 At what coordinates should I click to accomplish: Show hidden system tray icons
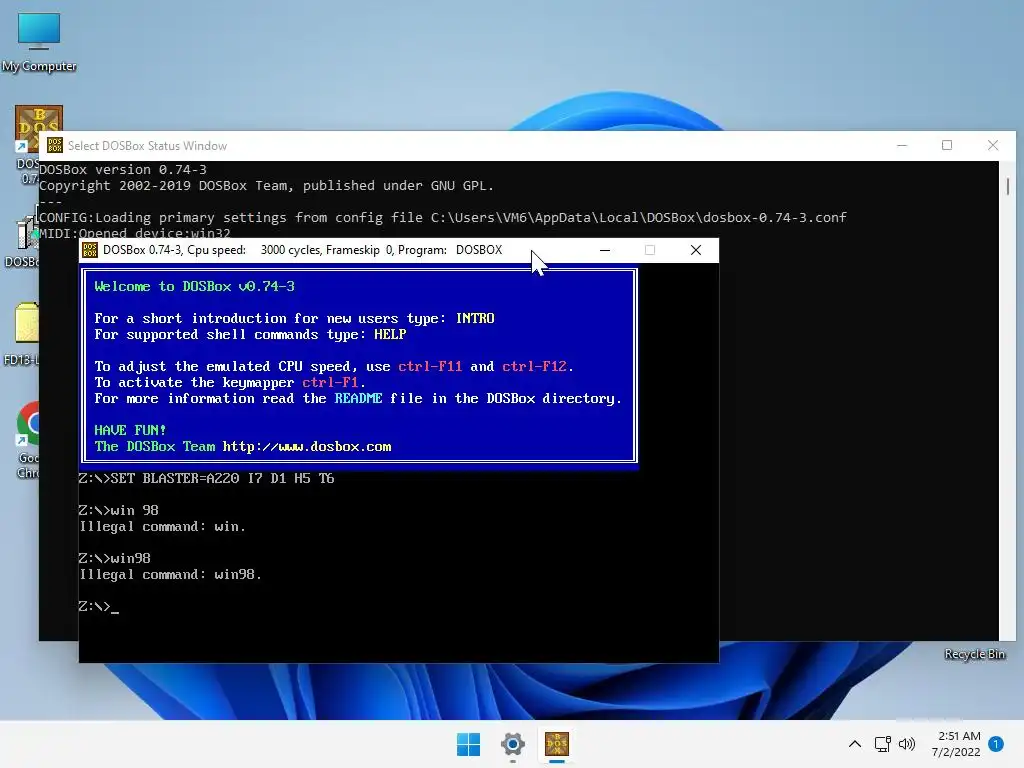[854, 744]
